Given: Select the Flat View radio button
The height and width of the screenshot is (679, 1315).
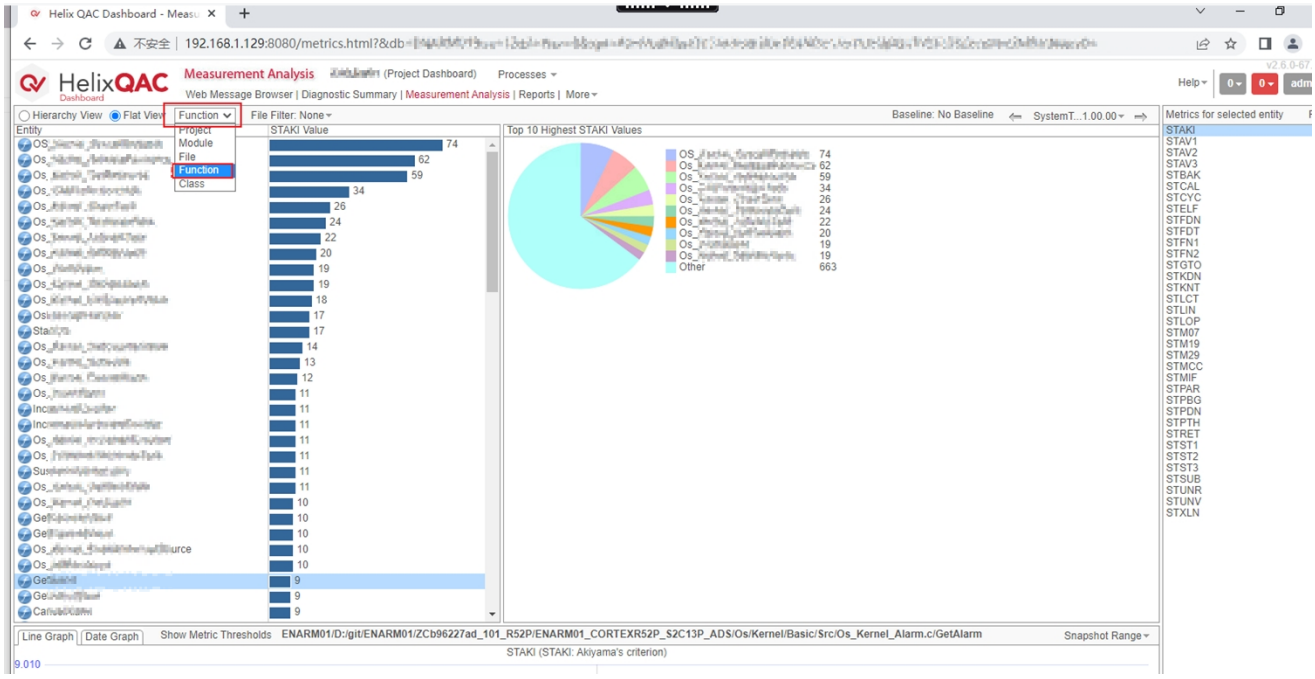Looking at the screenshot, I should (115, 116).
